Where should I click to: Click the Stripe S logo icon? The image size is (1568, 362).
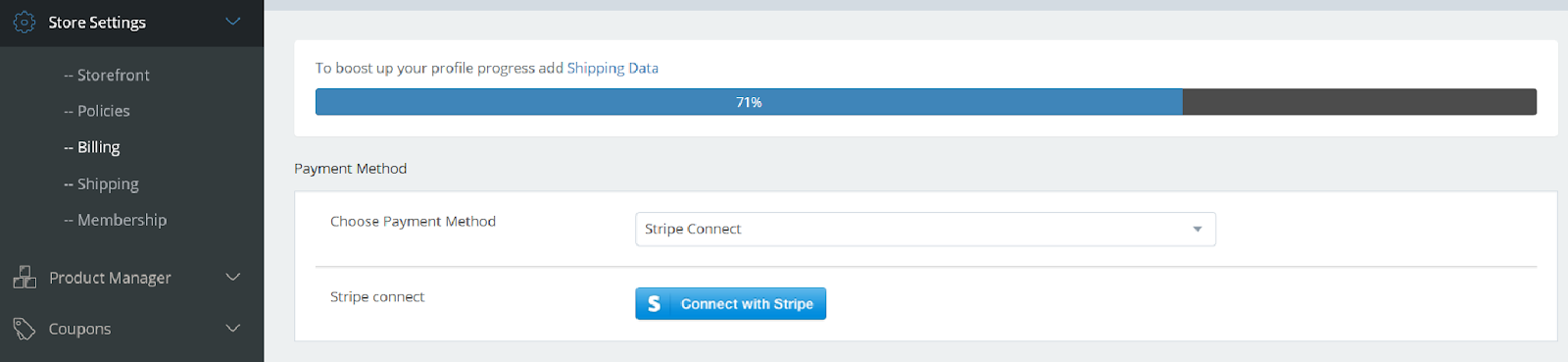pyautogui.click(x=654, y=304)
